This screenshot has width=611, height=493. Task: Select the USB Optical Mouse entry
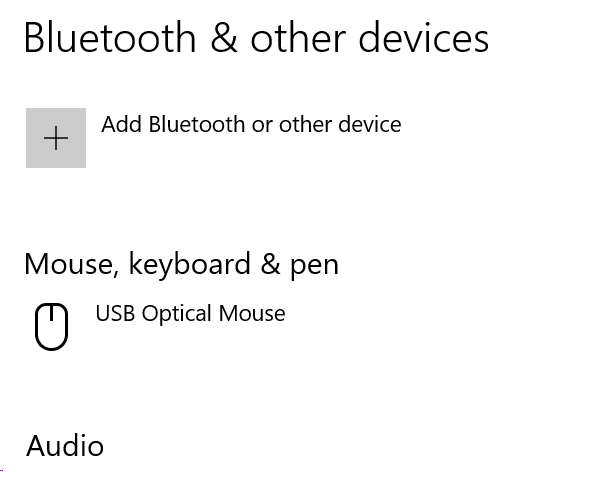pos(190,314)
